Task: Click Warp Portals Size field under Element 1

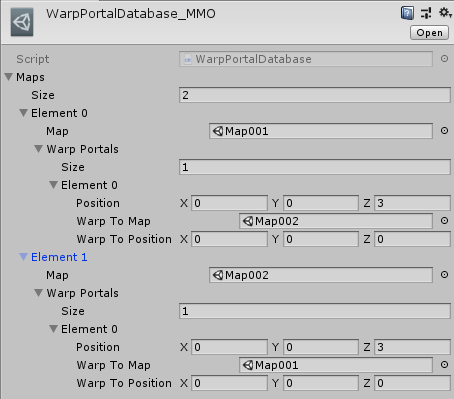Action: pyautogui.click(x=315, y=311)
